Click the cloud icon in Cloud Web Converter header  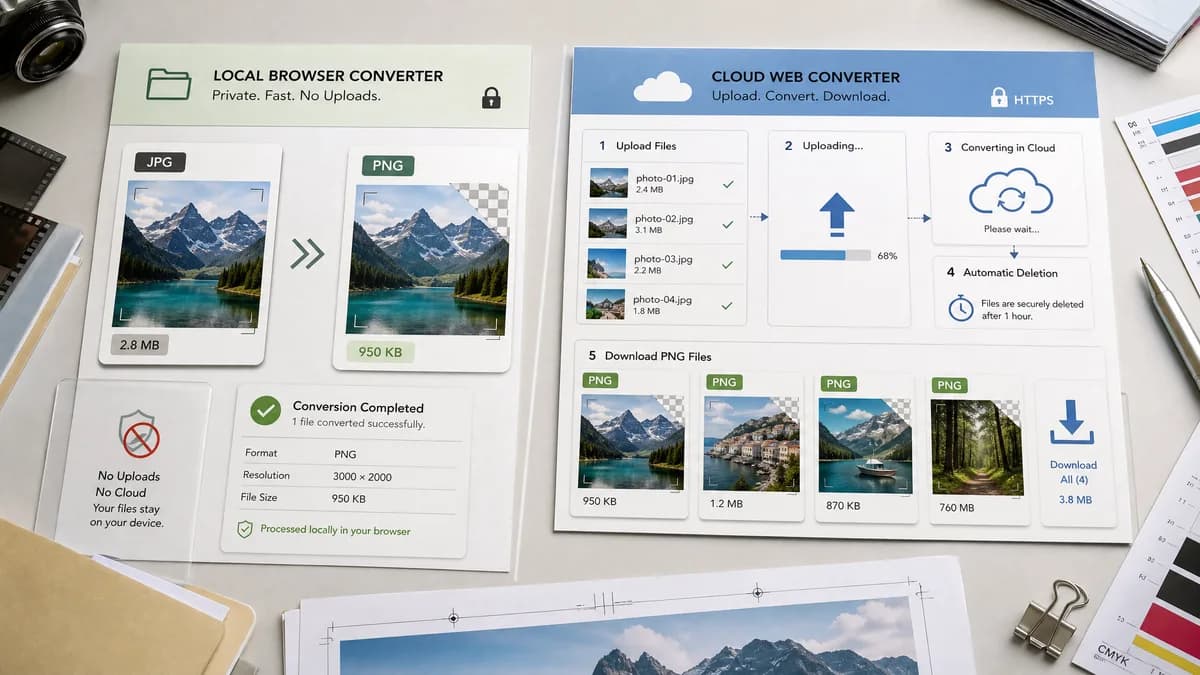coord(662,87)
